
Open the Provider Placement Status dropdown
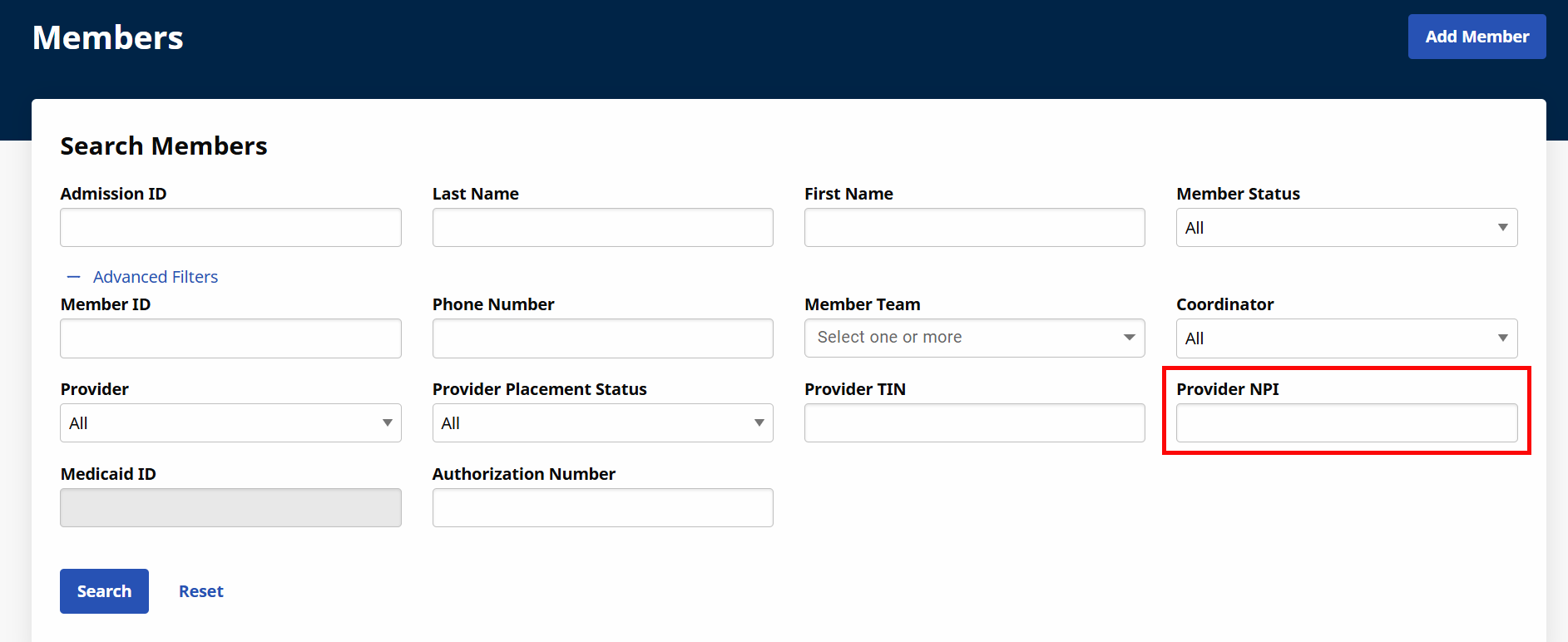click(x=602, y=423)
